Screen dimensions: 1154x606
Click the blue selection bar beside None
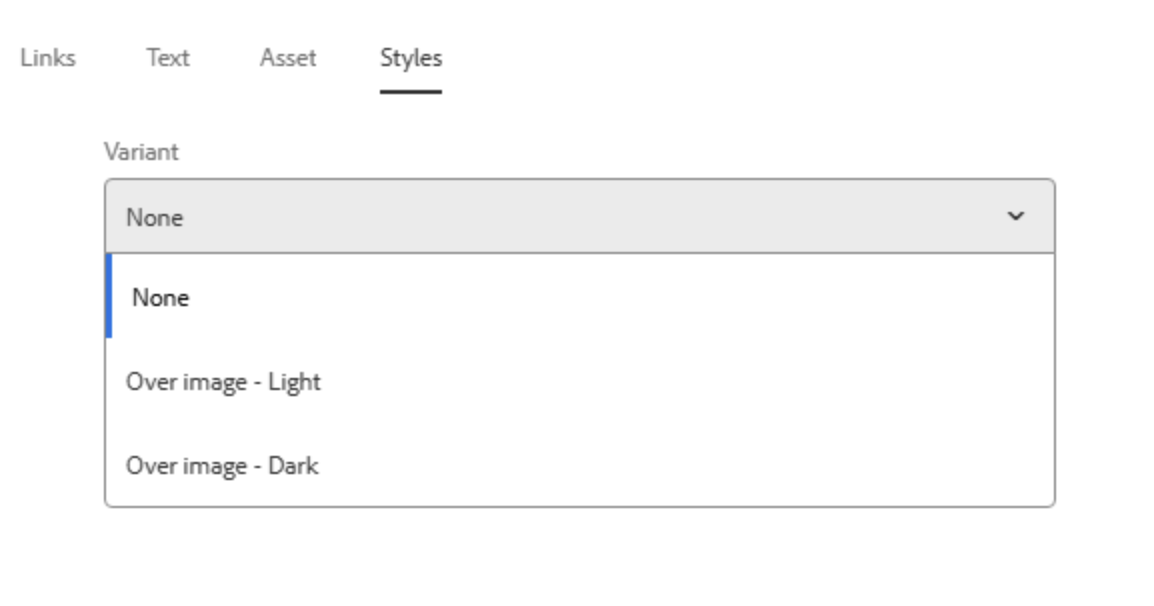pos(110,297)
